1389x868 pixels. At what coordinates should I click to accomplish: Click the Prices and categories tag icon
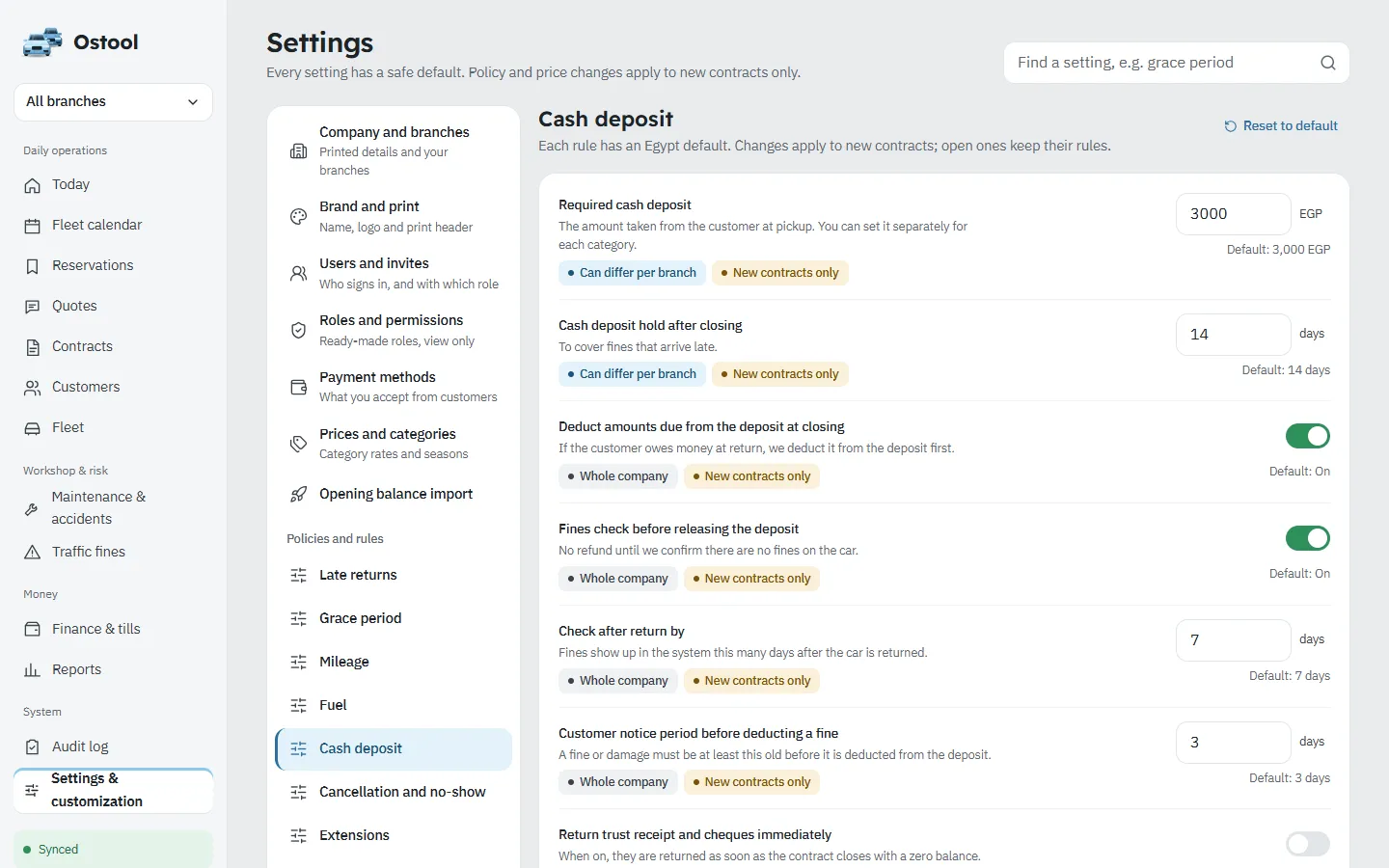pyautogui.click(x=299, y=445)
